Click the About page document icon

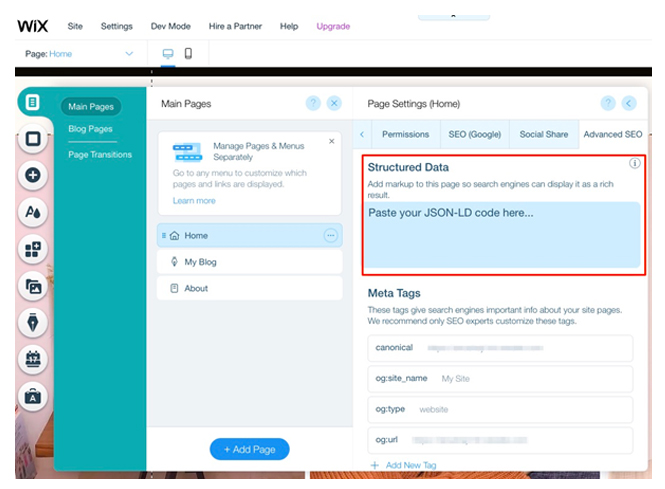coord(174,288)
